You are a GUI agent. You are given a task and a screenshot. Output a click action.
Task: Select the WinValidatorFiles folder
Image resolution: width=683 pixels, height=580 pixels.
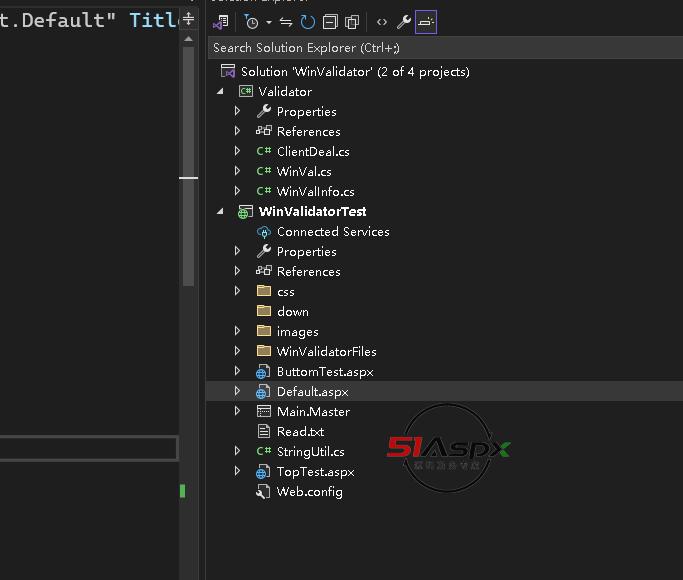click(327, 352)
